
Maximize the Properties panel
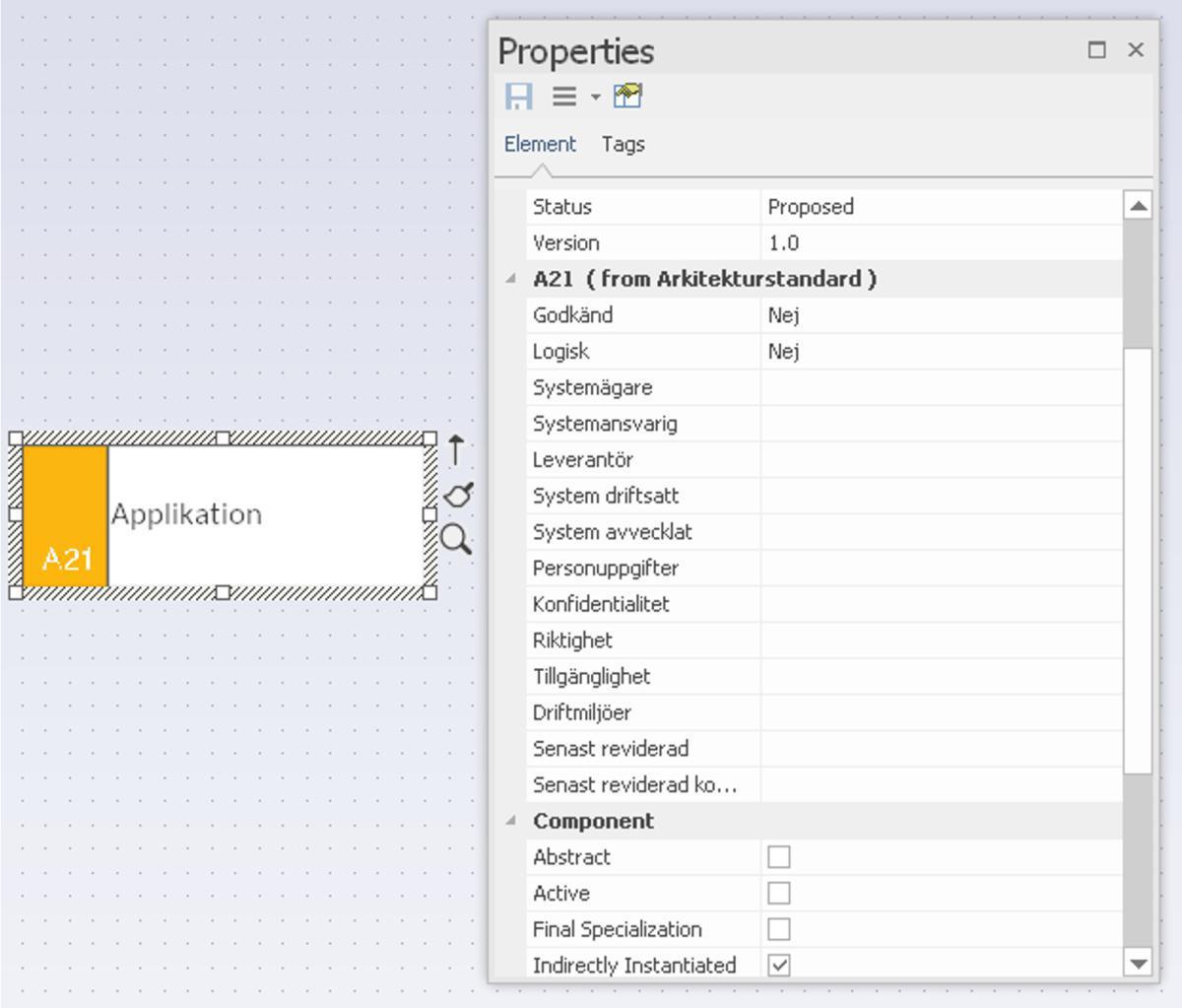[x=1097, y=50]
